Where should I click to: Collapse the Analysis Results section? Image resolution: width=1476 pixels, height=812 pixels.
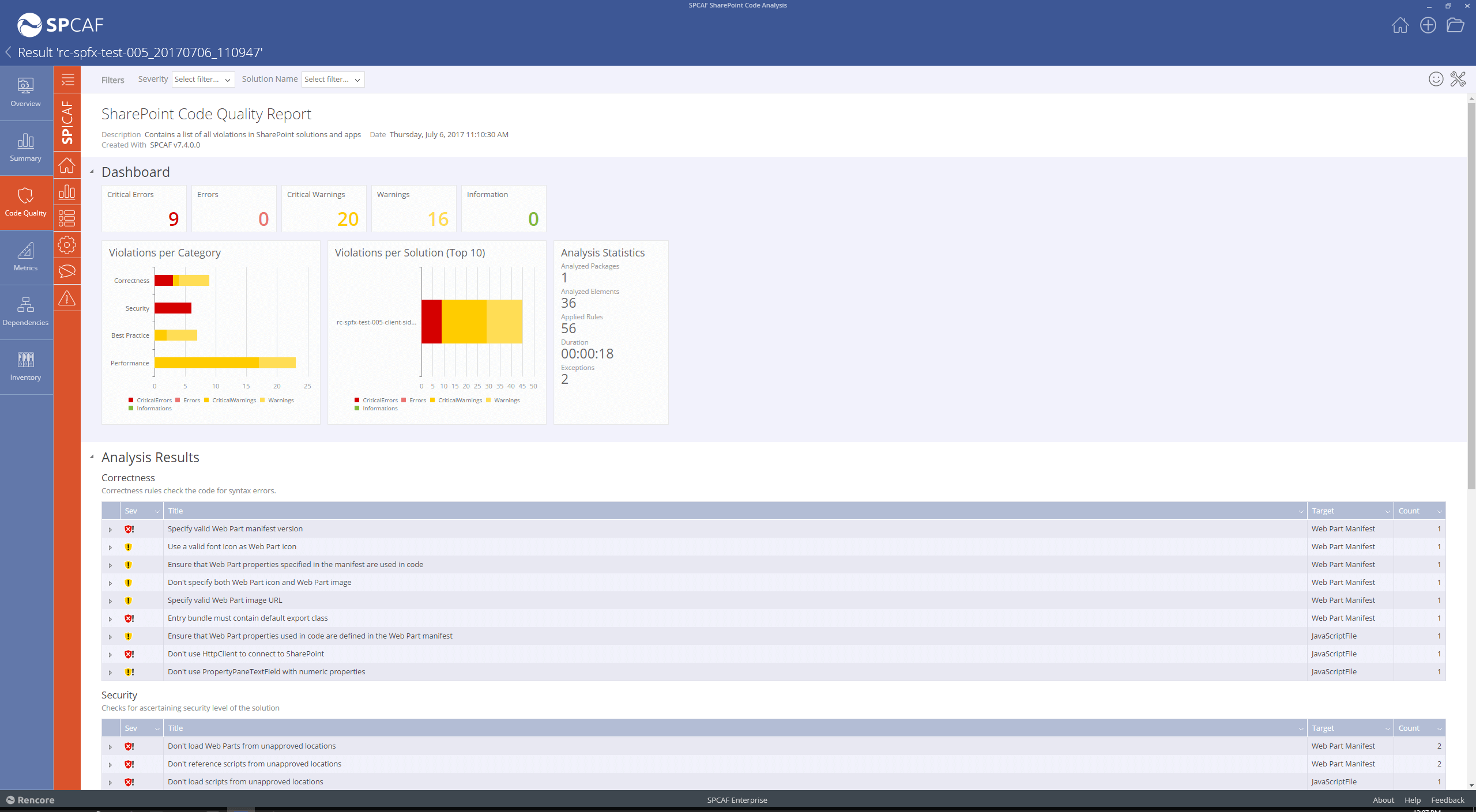click(x=92, y=457)
